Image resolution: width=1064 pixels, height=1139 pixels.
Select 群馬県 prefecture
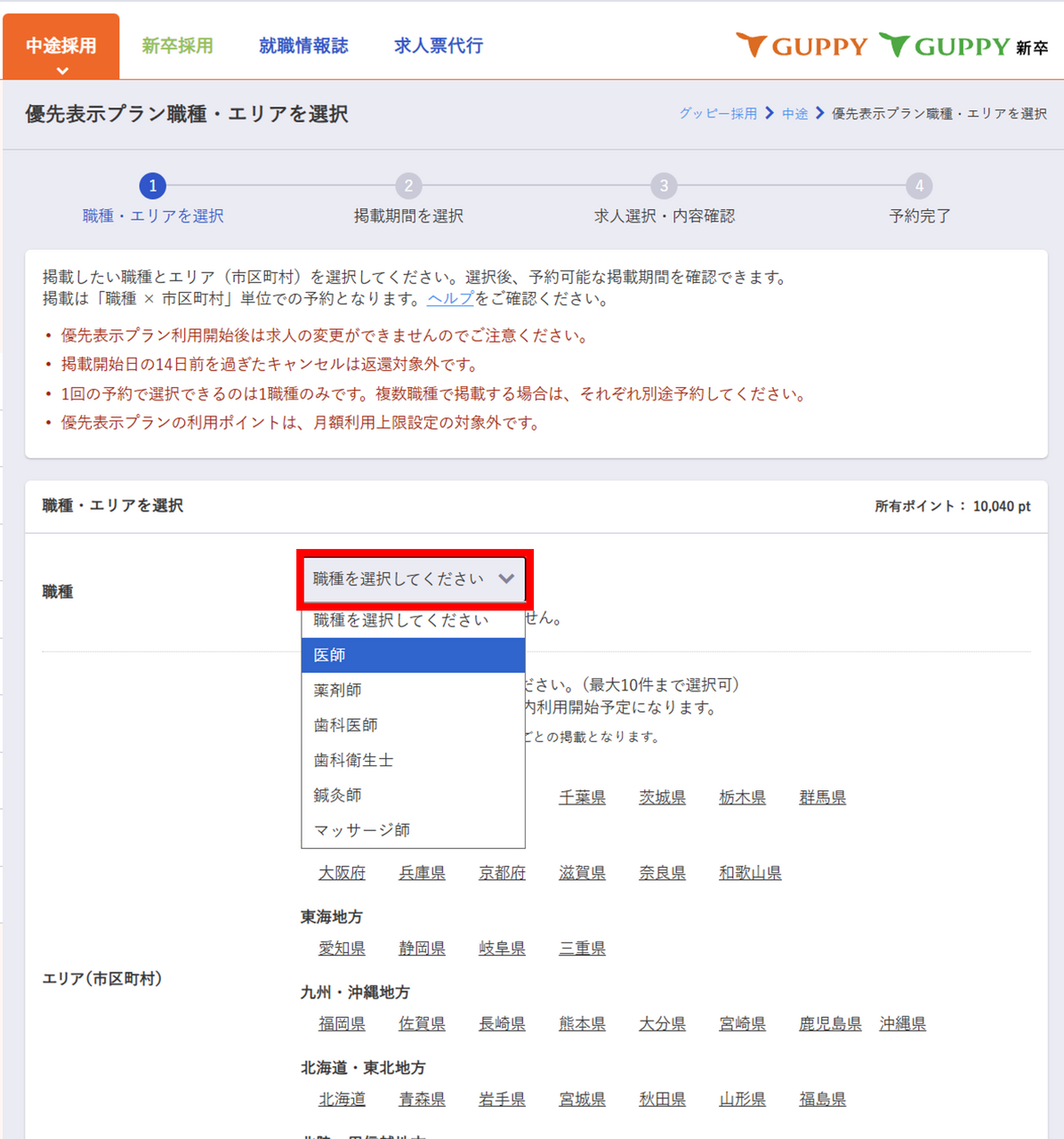(x=822, y=797)
